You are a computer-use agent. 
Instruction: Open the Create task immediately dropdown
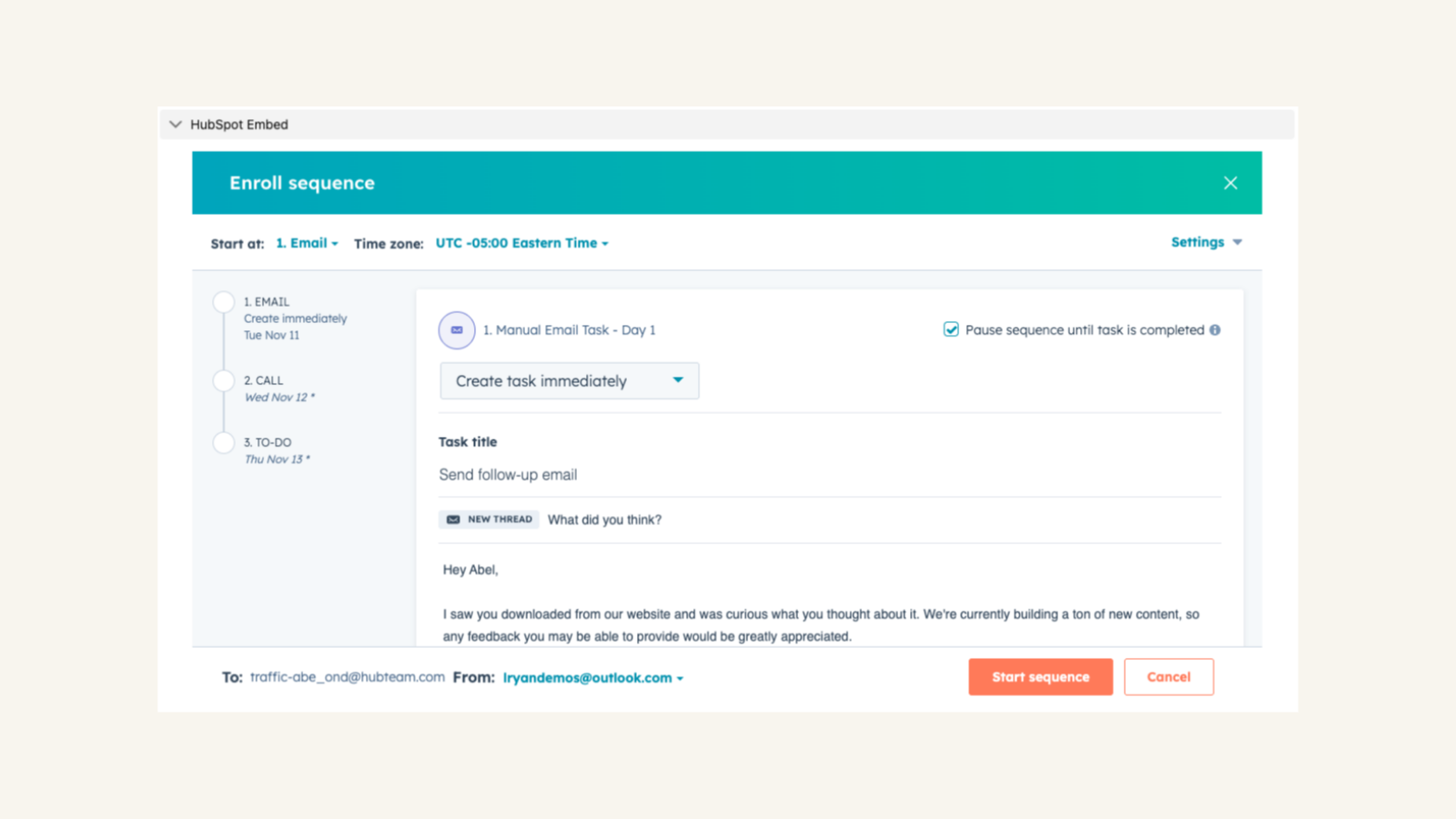[x=569, y=380]
